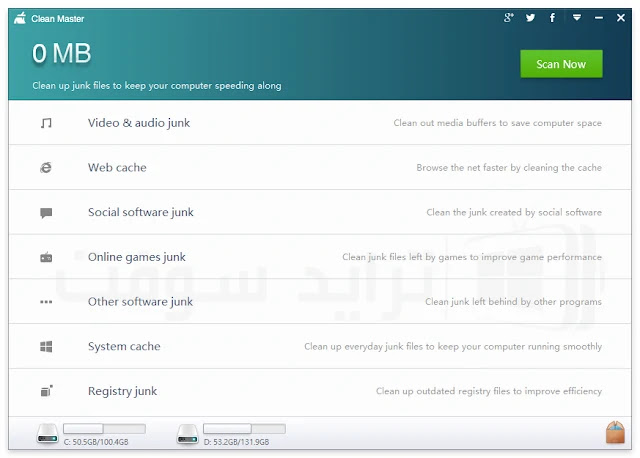This screenshot has height=458, width=640.
Task: Select Video & audio junk category
Action: click(139, 123)
